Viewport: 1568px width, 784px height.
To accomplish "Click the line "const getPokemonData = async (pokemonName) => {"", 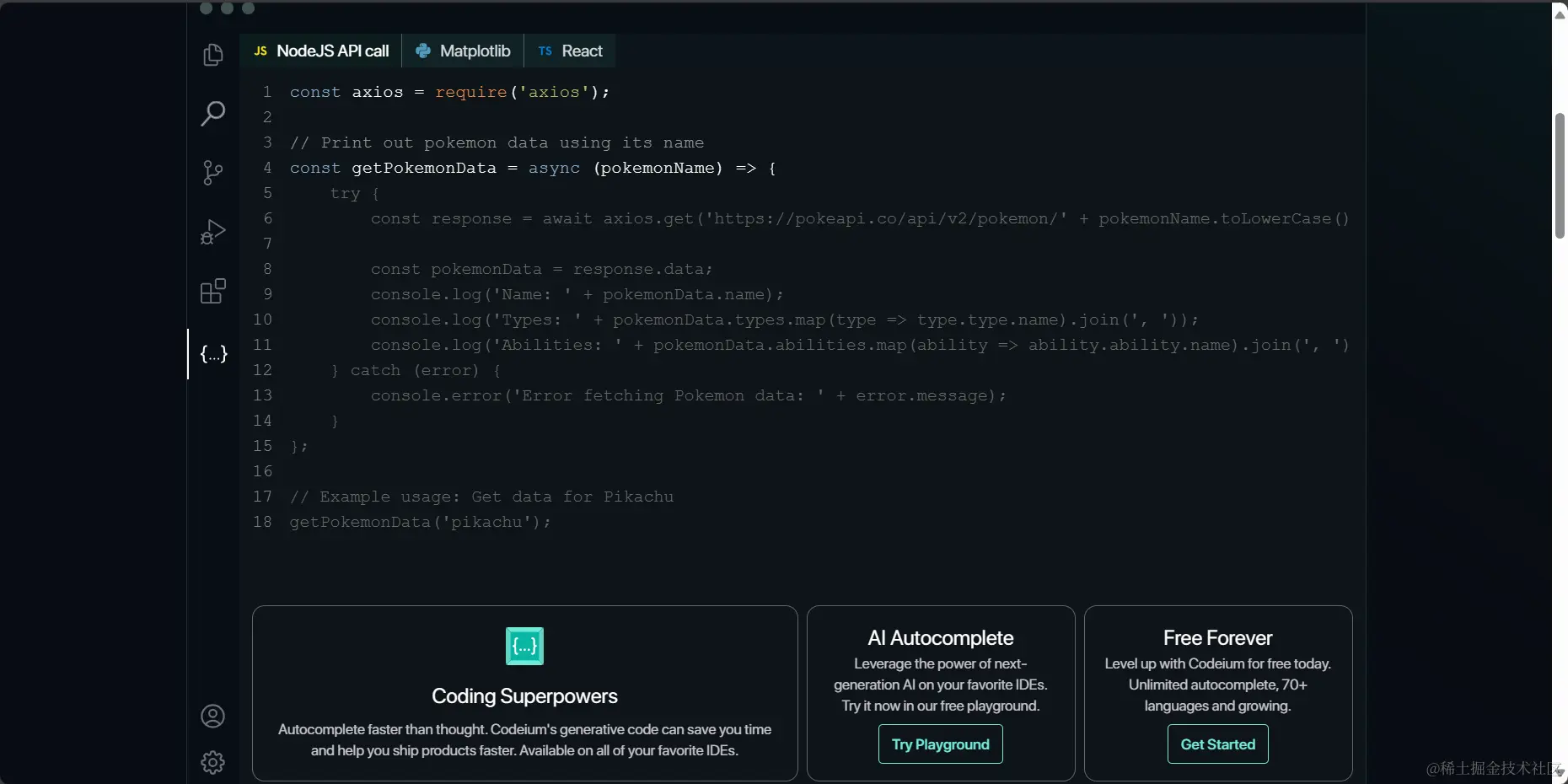I will (x=533, y=168).
